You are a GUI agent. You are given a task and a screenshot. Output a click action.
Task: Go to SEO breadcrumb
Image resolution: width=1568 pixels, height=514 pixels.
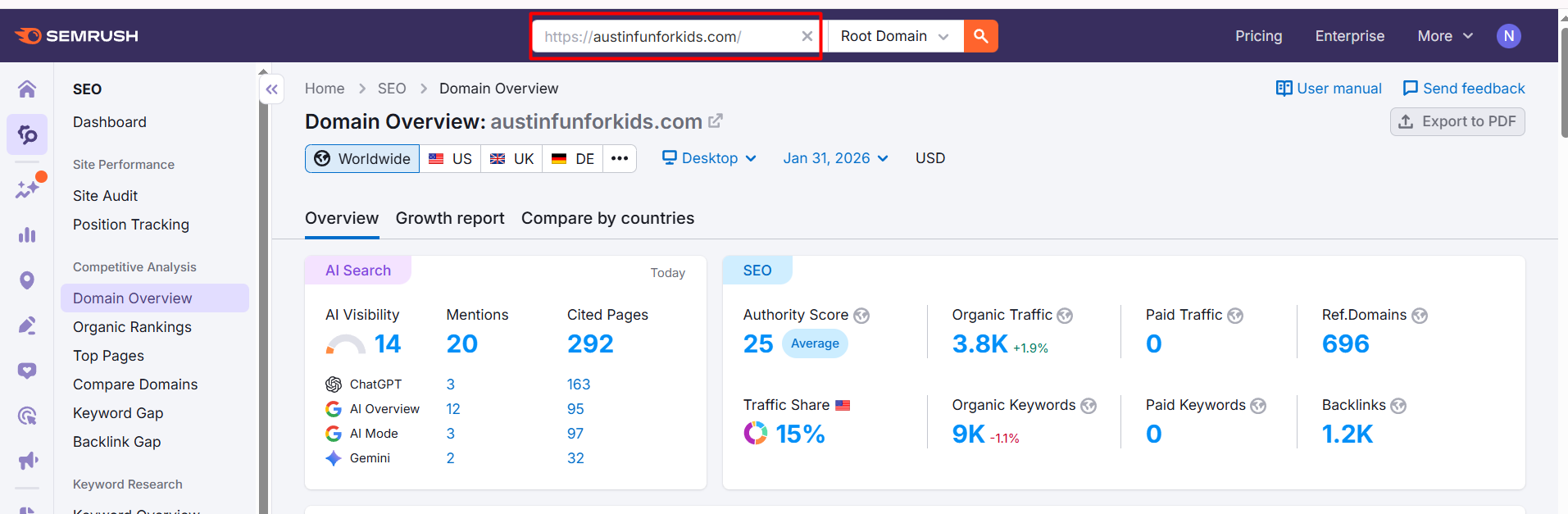[x=392, y=89]
